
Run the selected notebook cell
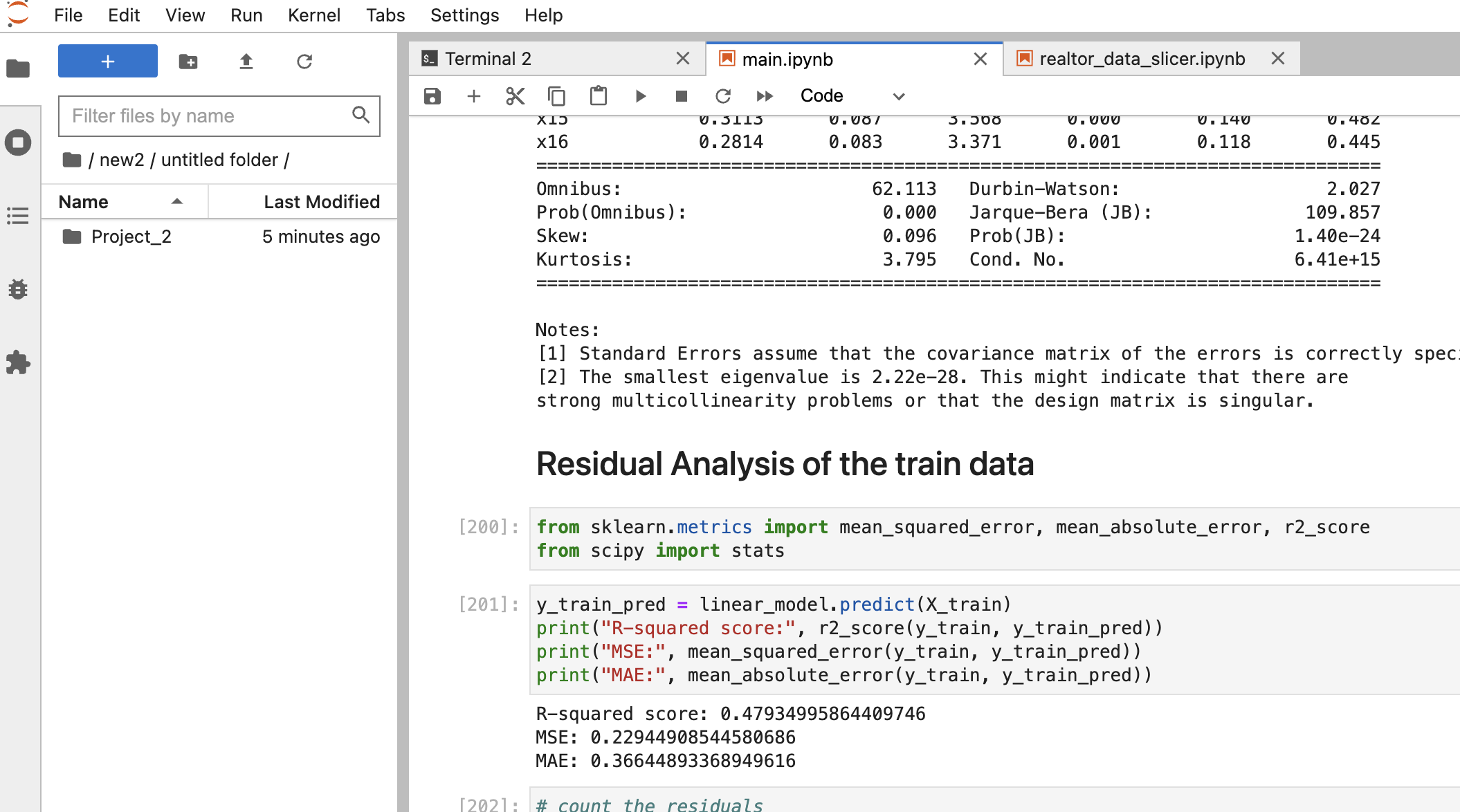click(640, 96)
